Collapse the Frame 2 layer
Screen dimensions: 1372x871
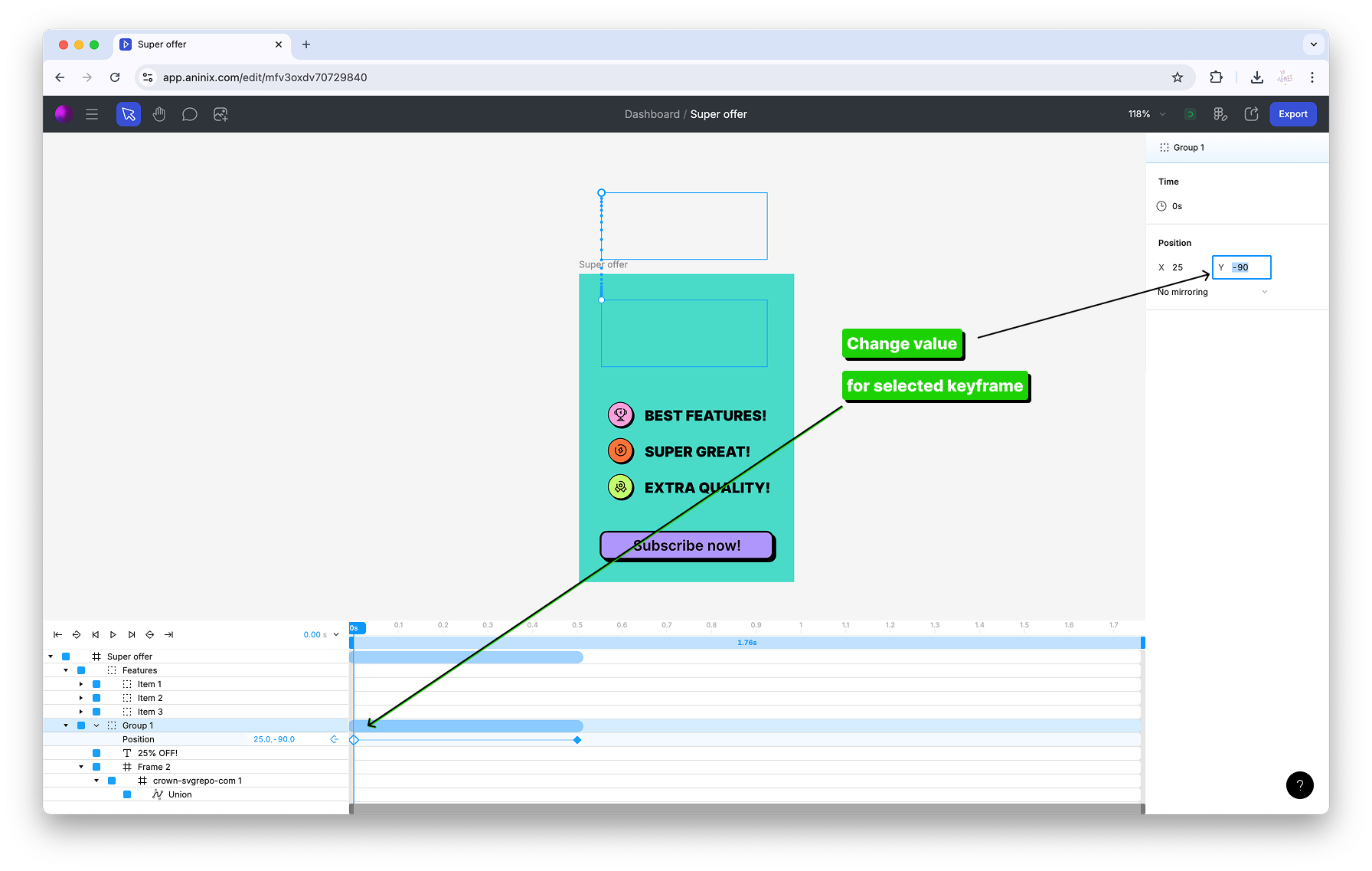pyautogui.click(x=81, y=767)
